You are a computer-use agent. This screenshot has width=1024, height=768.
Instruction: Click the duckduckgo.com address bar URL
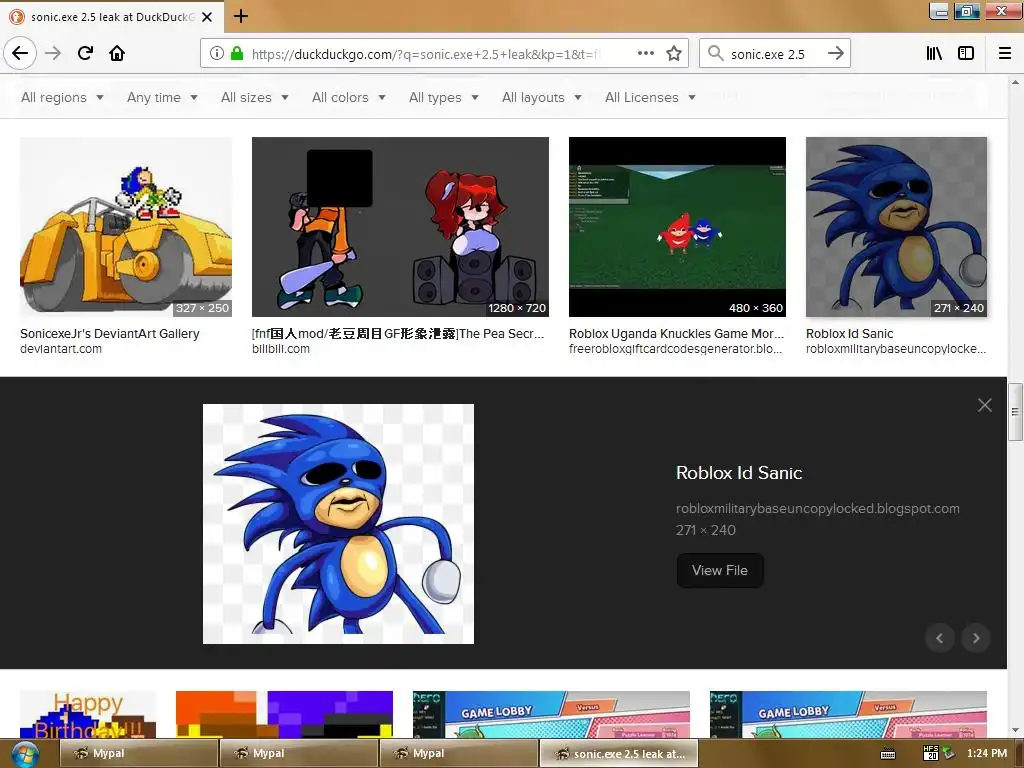tap(424, 54)
